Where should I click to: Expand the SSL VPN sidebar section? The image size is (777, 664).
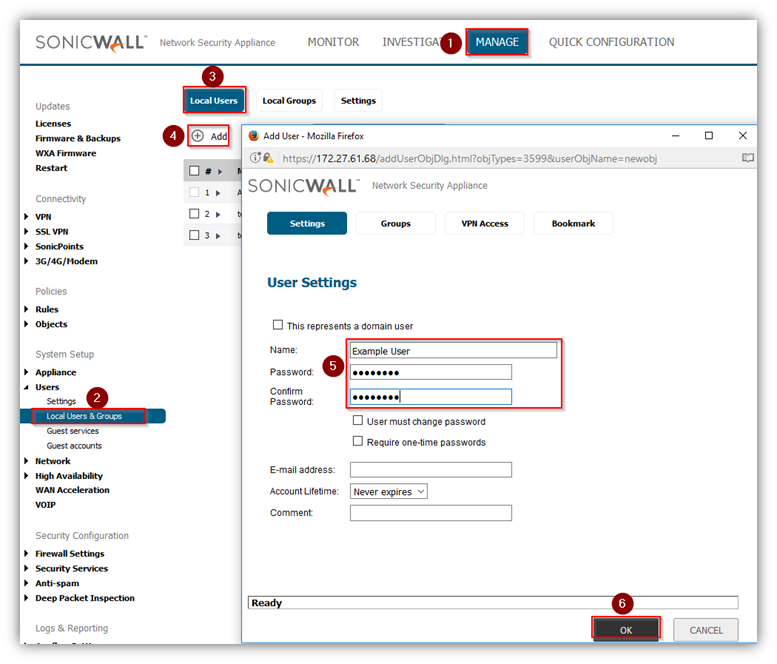[x=26, y=231]
